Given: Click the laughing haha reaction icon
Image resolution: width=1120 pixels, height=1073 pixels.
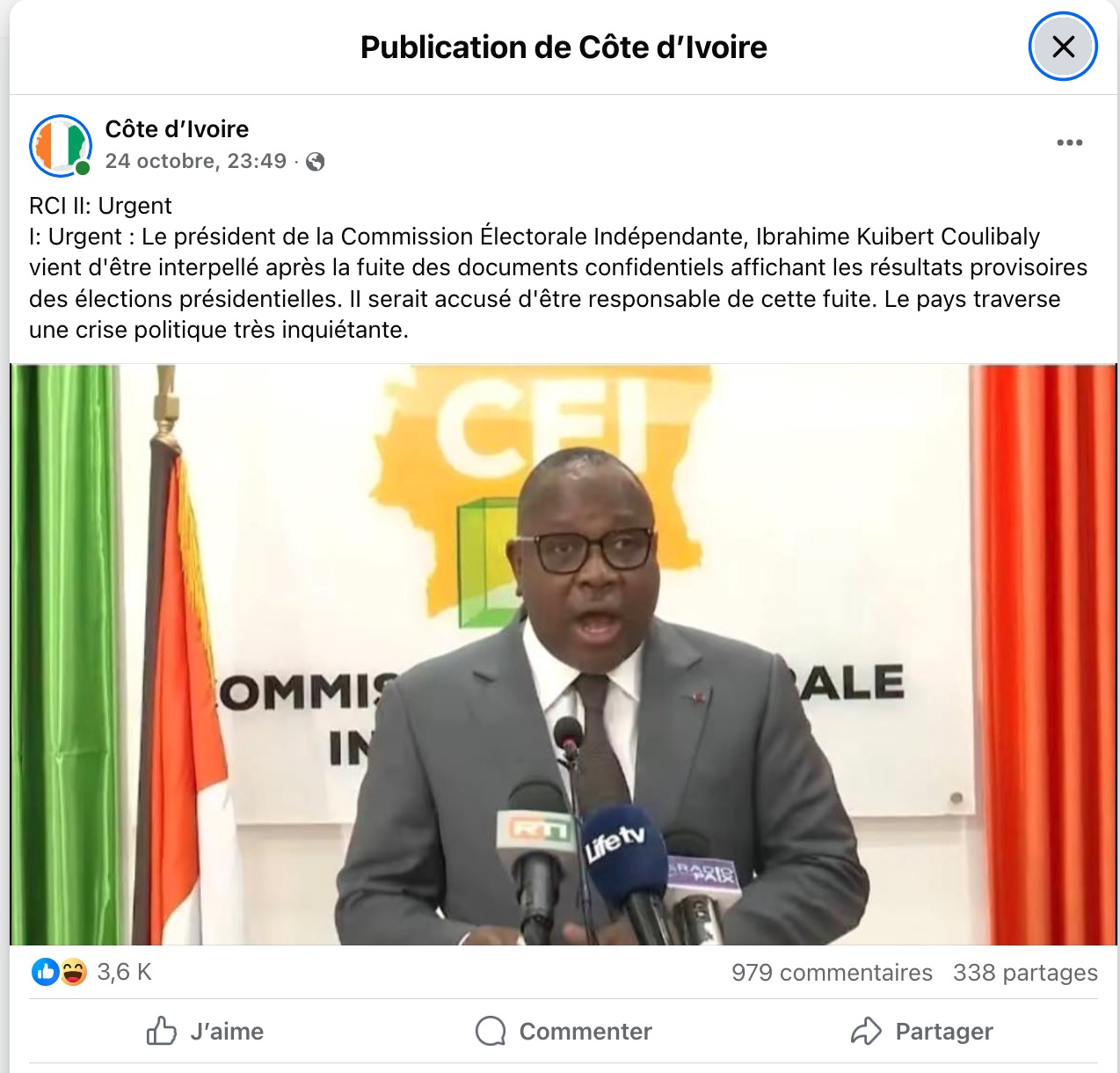Looking at the screenshot, I should (x=74, y=972).
